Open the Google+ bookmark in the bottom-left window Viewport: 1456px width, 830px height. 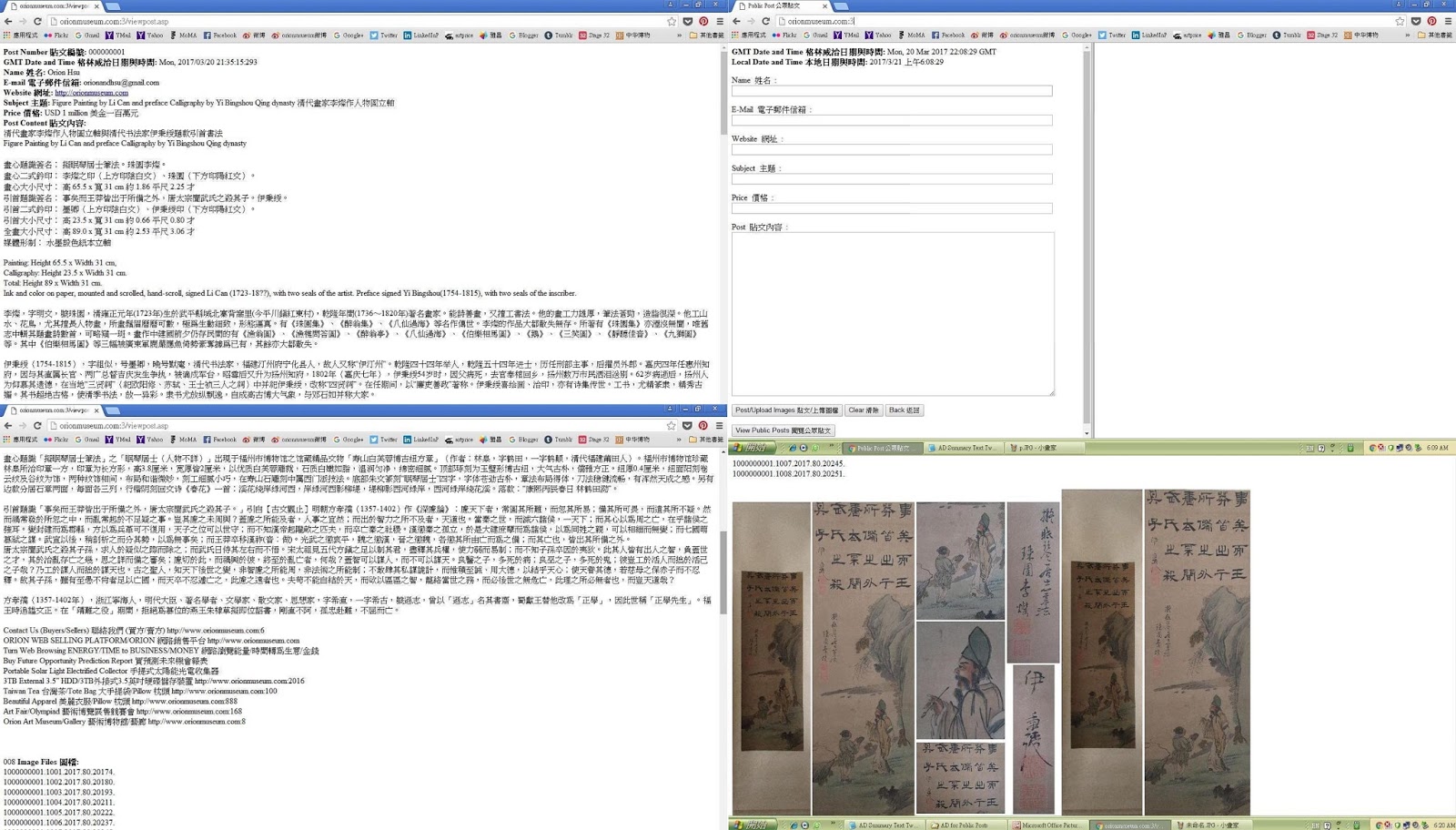click(x=349, y=440)
